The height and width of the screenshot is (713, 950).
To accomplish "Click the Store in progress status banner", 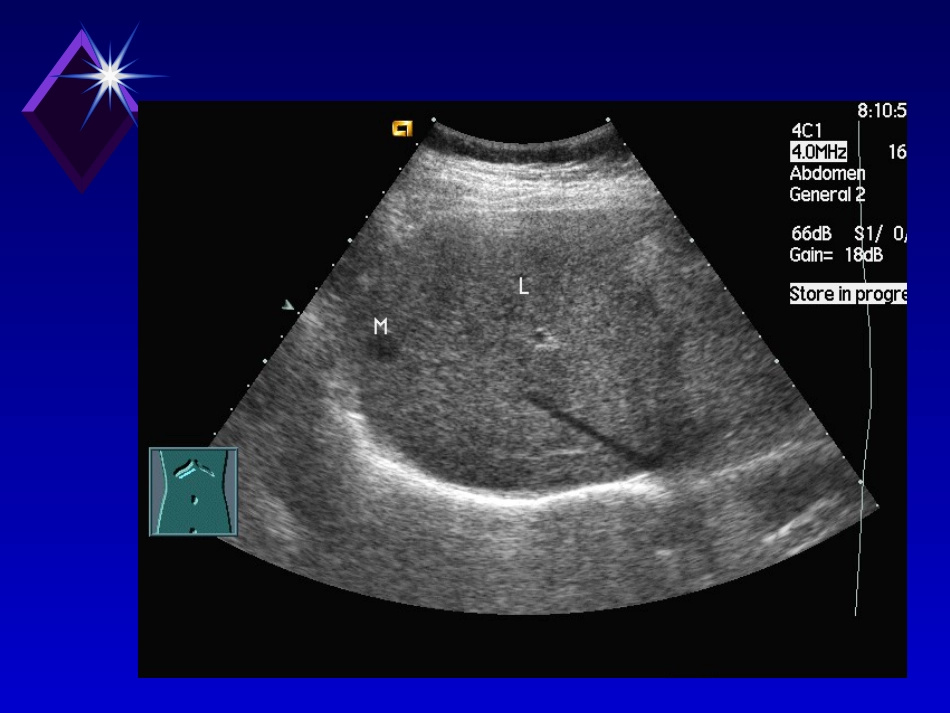I will pyautogui.click(x=848, y=294).
